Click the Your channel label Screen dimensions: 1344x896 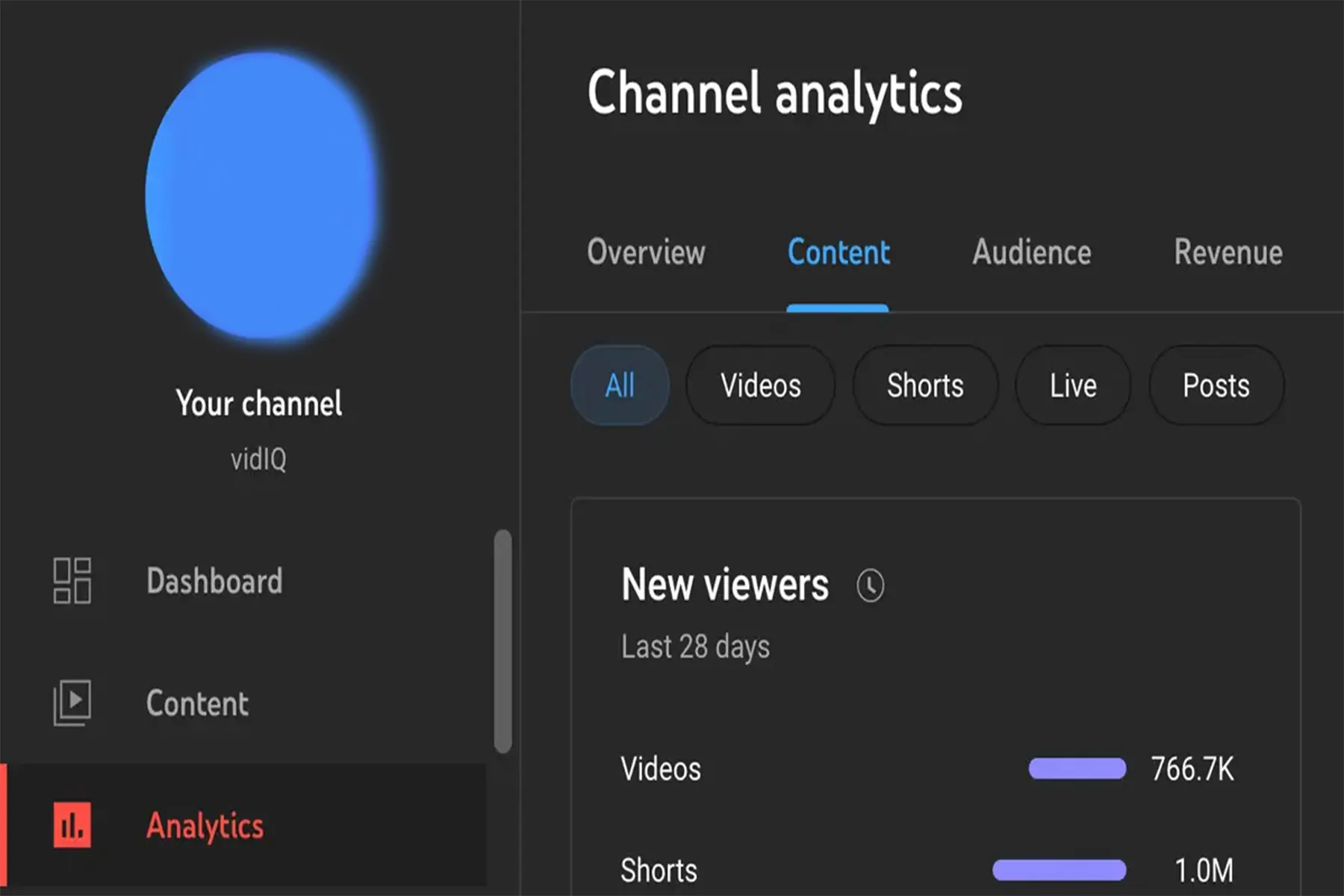[259, 403]
